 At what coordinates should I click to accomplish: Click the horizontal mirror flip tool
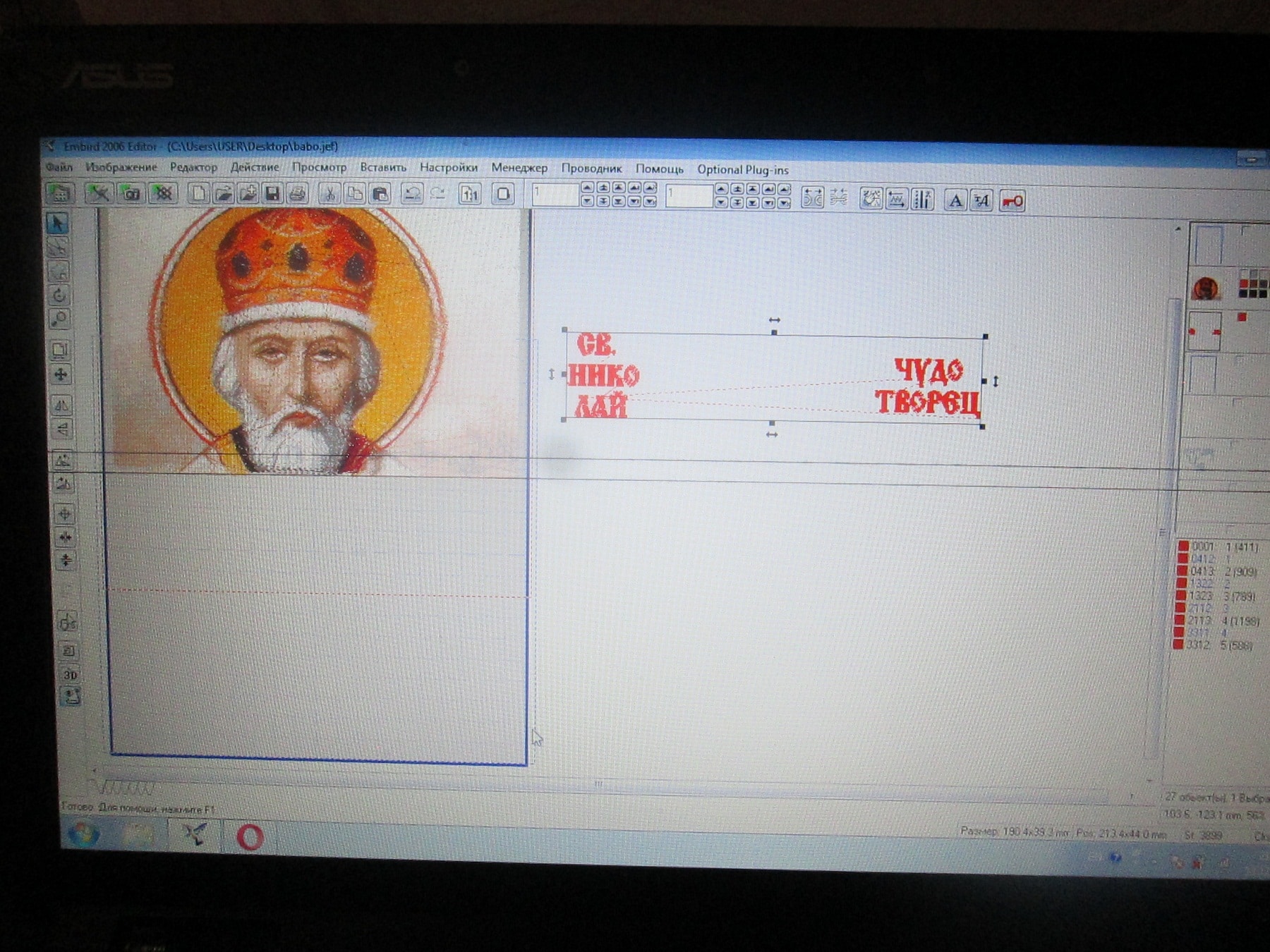tap(61, 405)
